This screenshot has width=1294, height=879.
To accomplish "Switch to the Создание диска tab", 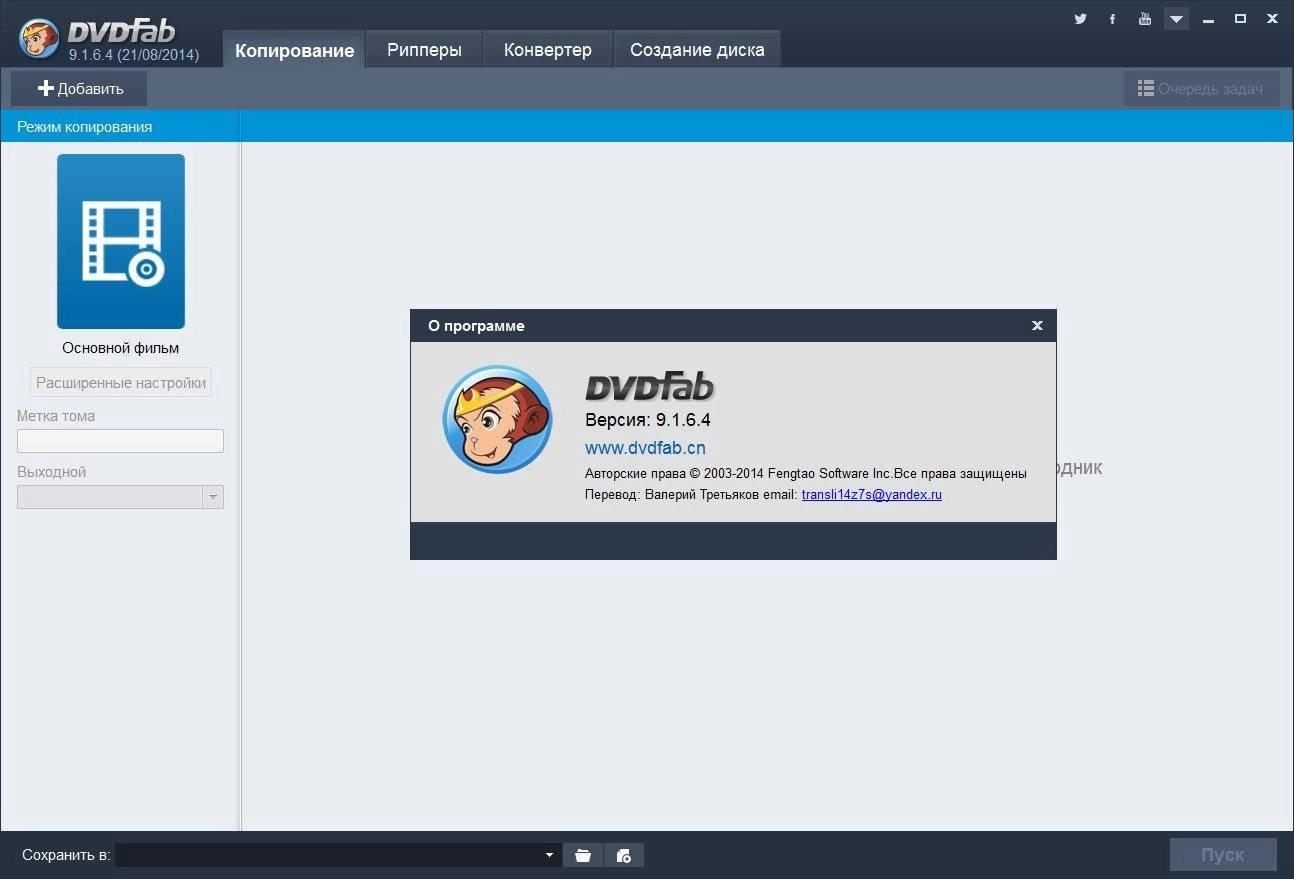I will (x=697, y=50).
